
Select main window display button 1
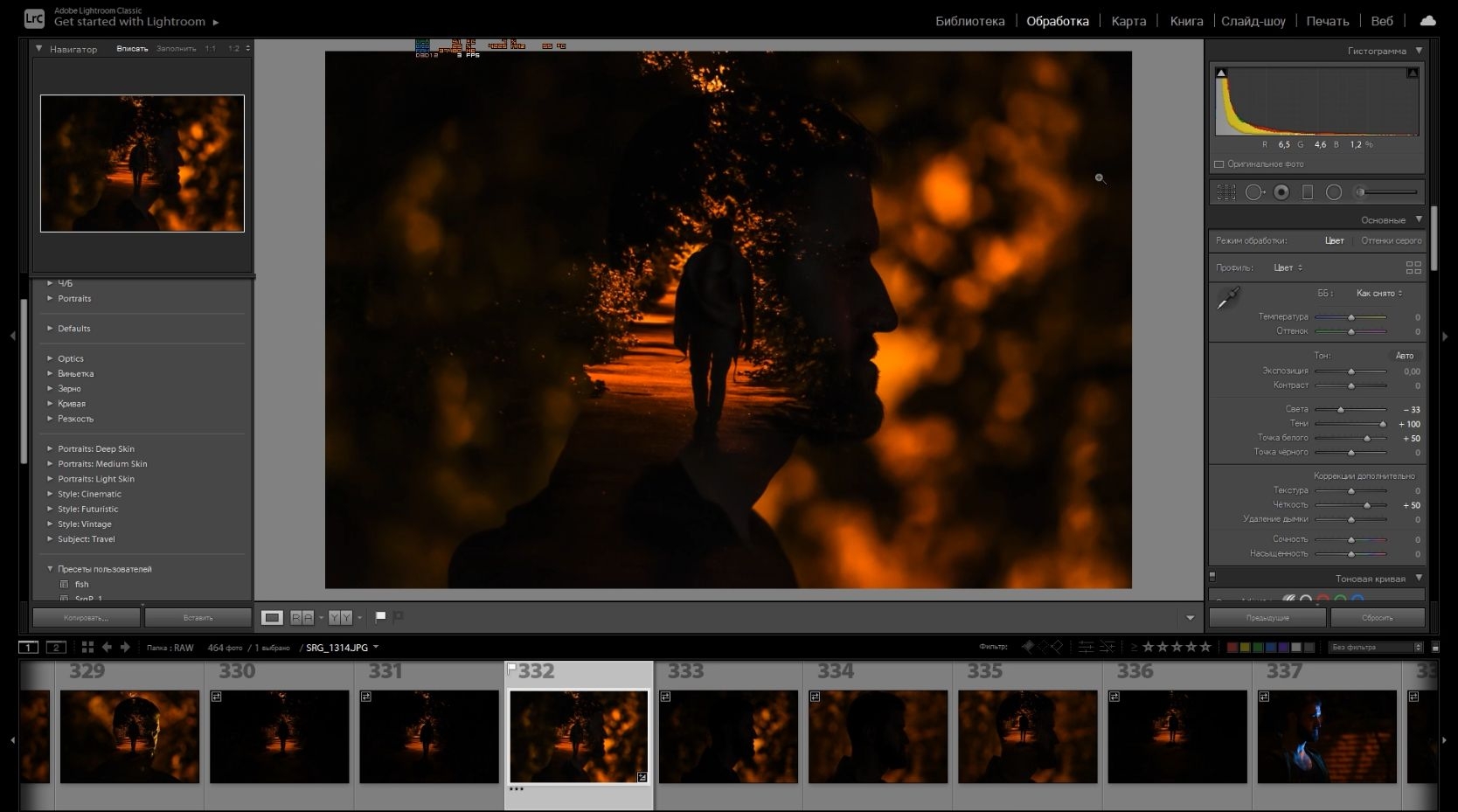click(29, 647)
